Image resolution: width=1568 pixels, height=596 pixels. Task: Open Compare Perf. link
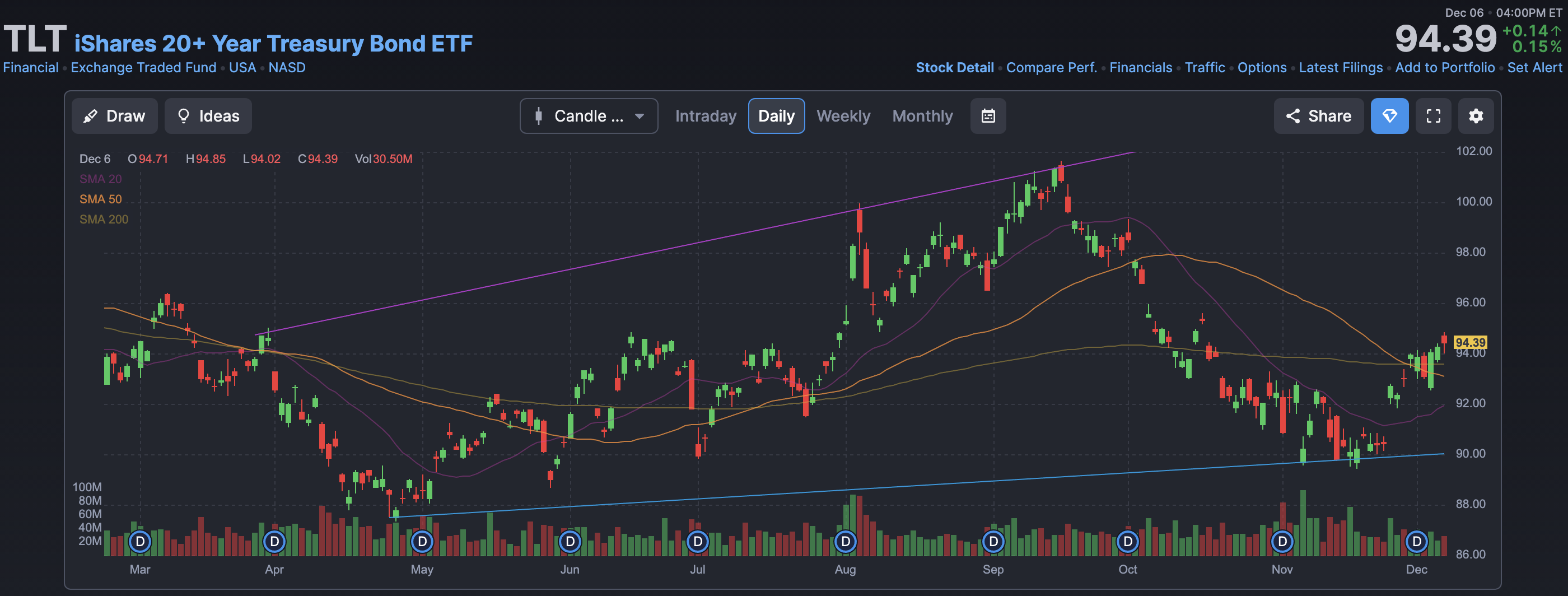pos(1051,68)
